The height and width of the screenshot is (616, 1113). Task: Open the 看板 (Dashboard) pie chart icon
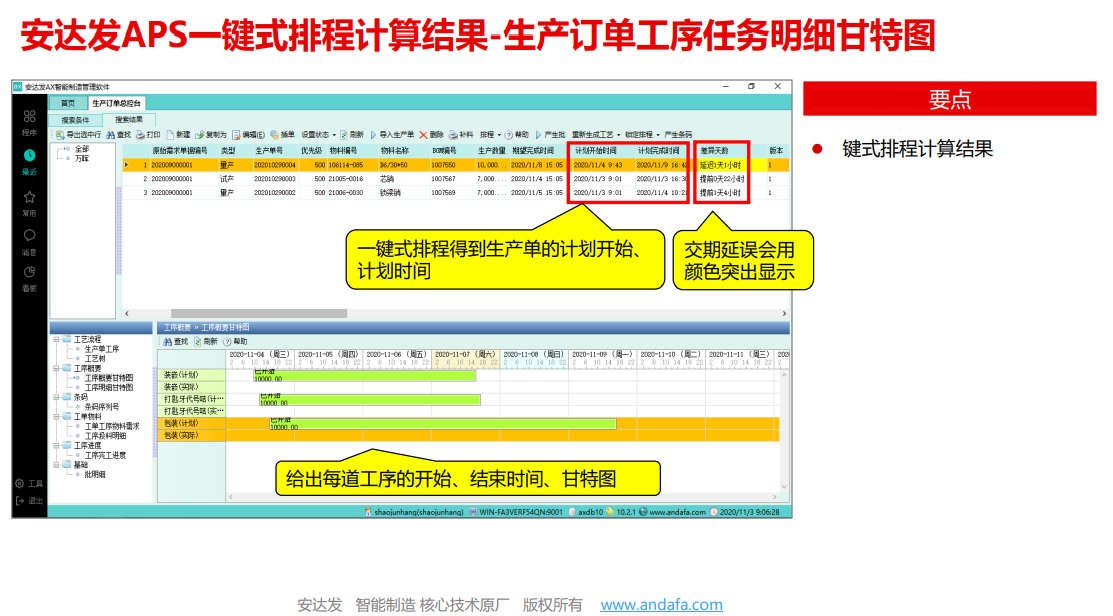[29, 272]
